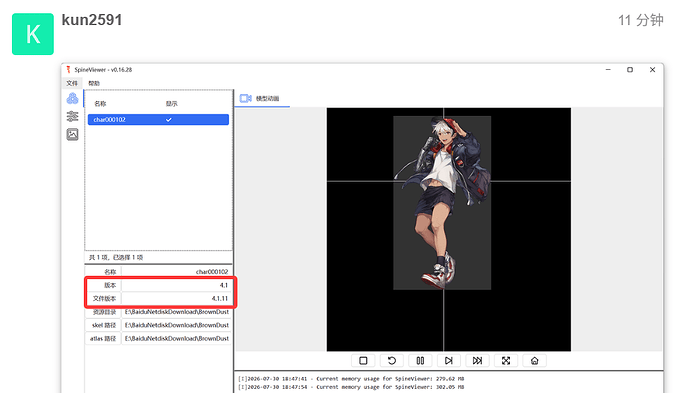Minimize the SpineViewer window

pos(608,70)
